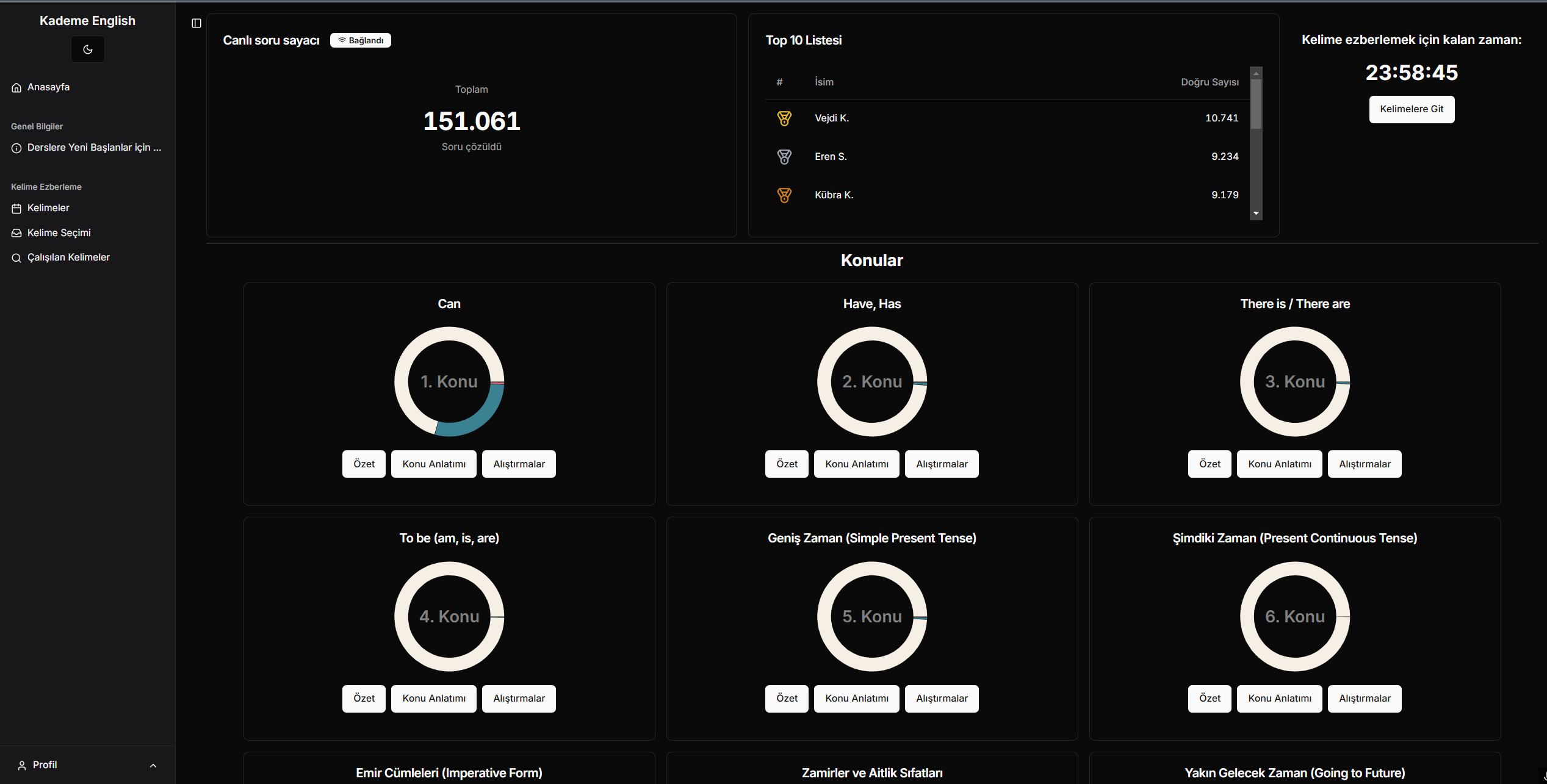Click the 5. Konu progress ring

pyautogui.click(x=872, y=617)
